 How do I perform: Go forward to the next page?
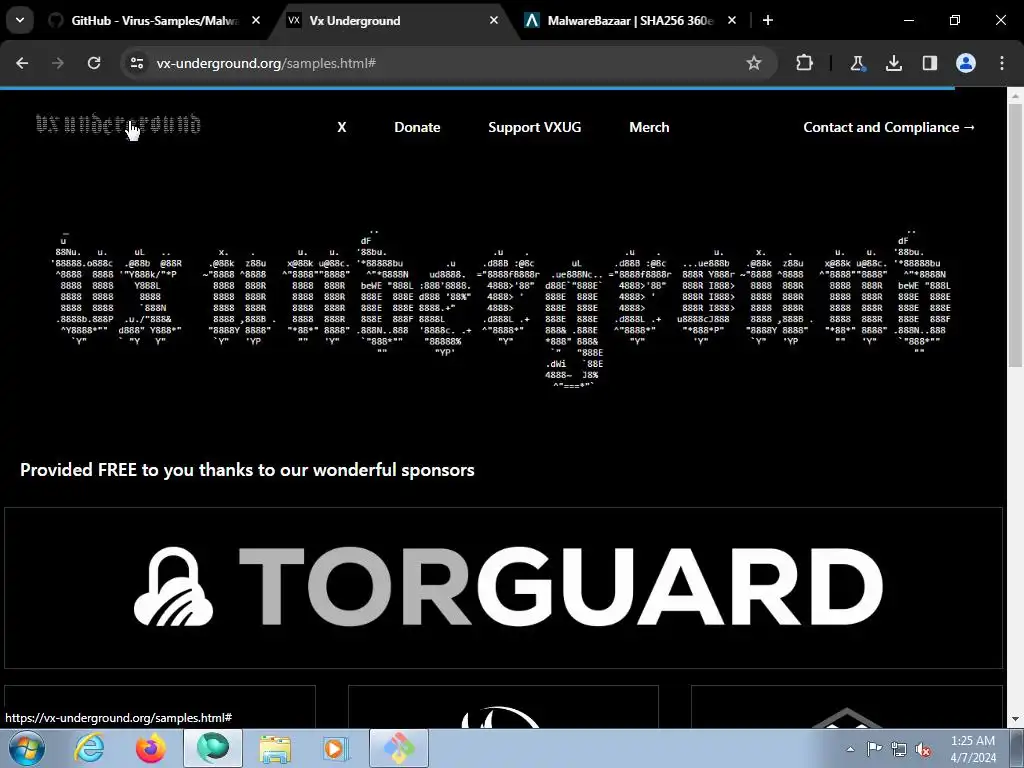(58, 63)
